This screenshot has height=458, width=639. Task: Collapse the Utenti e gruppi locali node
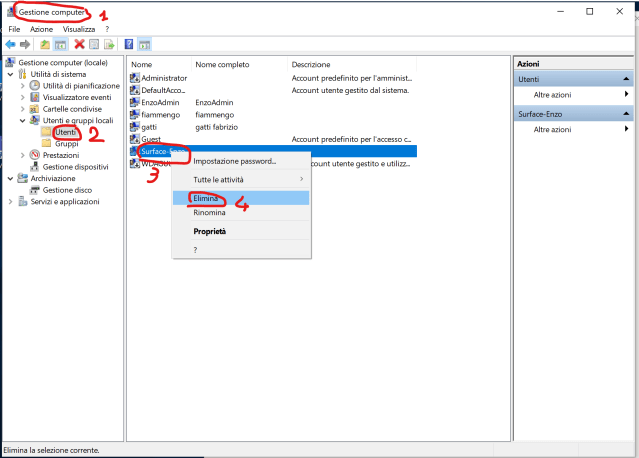pyautogui.click(x=23, y=120)
